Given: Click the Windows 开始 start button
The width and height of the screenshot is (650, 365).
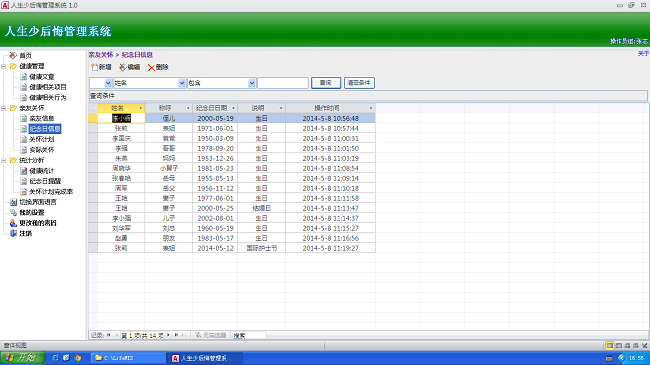Looking at the screenshot, I should click(x=22, y=358).
